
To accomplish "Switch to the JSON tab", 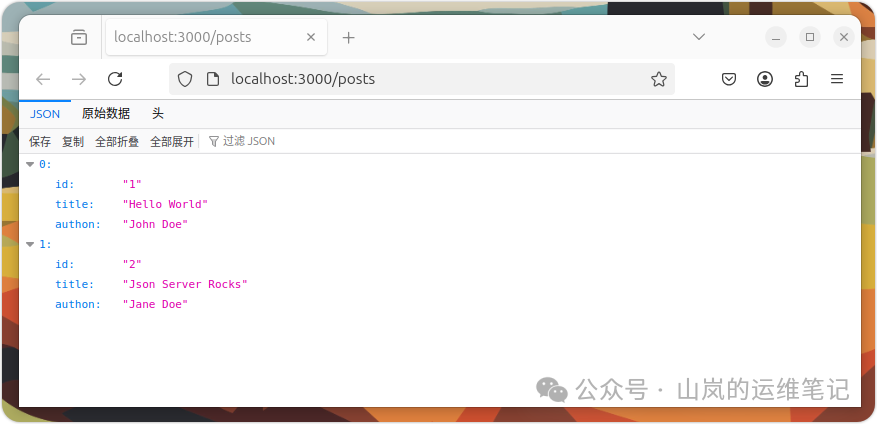I will [x=45, y=114].
